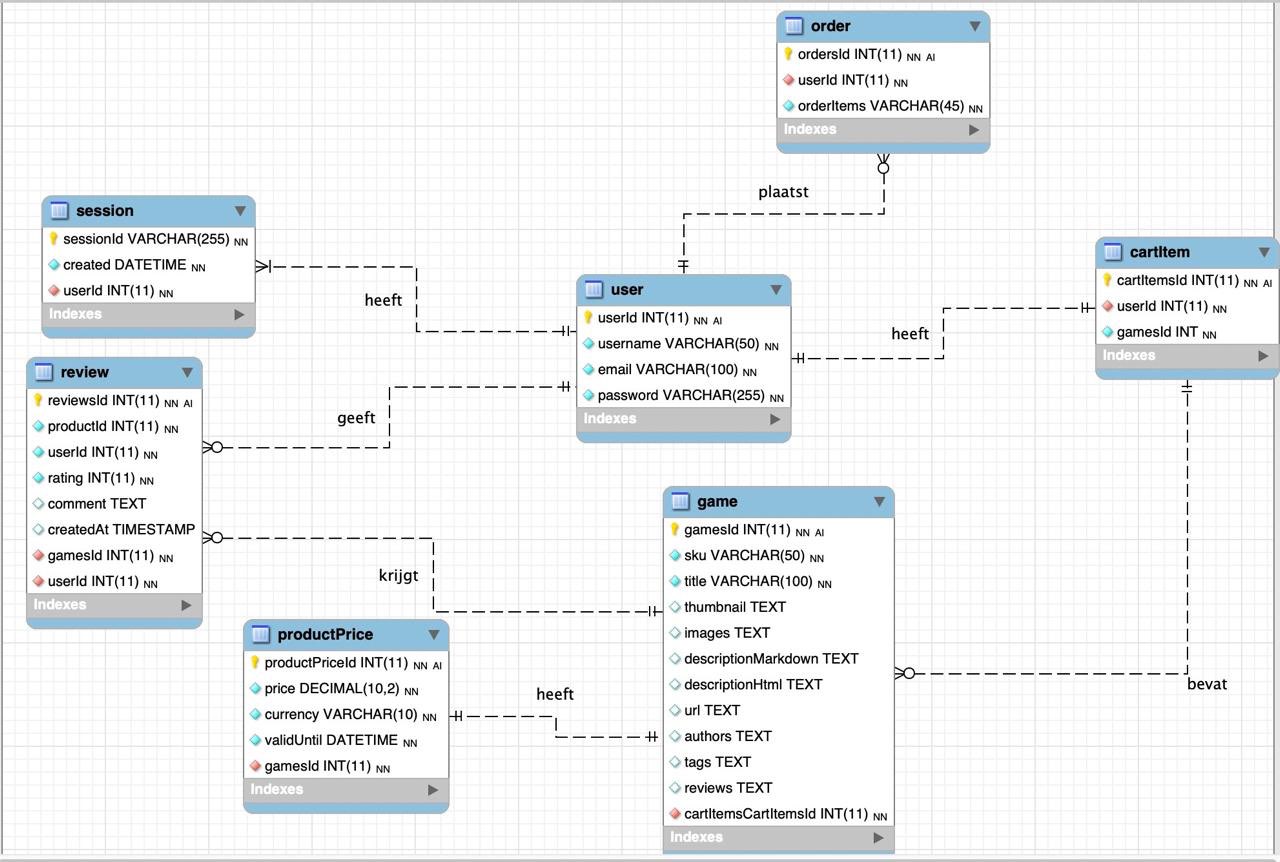This screenshot has height=862, width=1280.
Task: Click the red diamond beside cartItemsCartItemsId
Action: click(x=675, y=814)
